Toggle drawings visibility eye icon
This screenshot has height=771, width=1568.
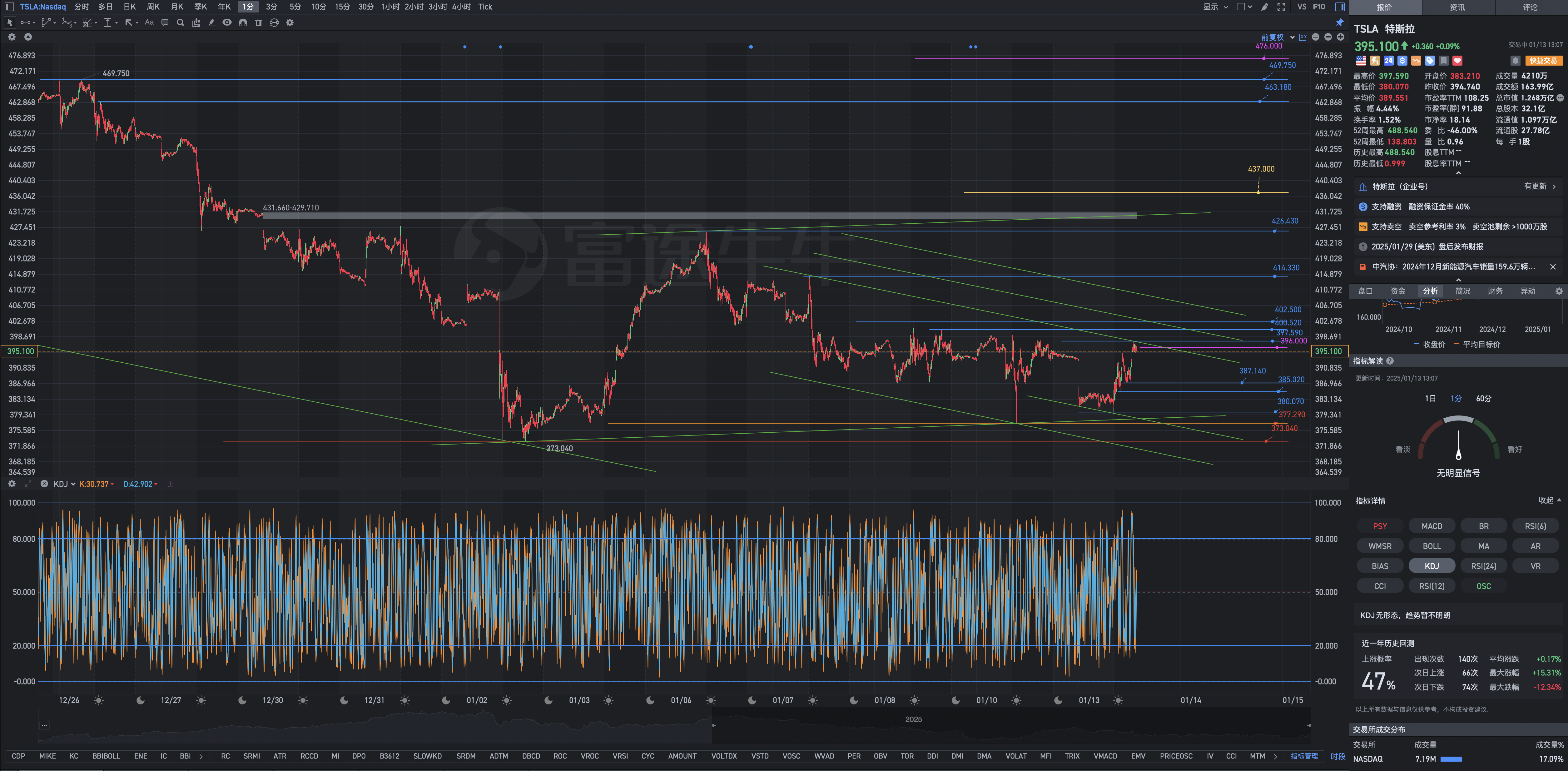[227, 22]
